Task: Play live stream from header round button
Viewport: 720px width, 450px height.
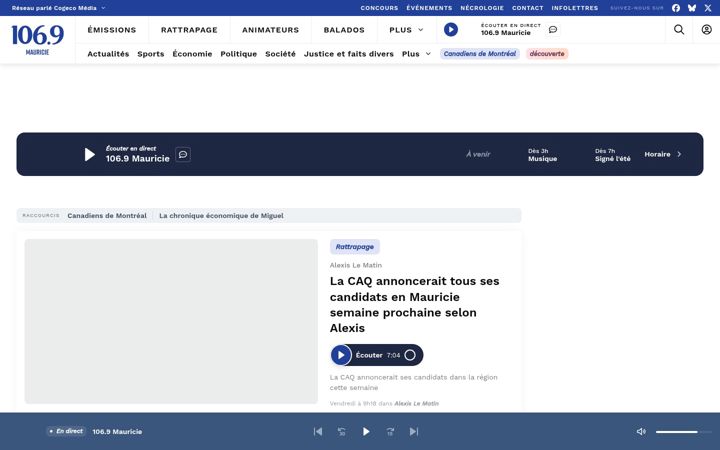Action: pyautogui.click(x=450, y=29)
